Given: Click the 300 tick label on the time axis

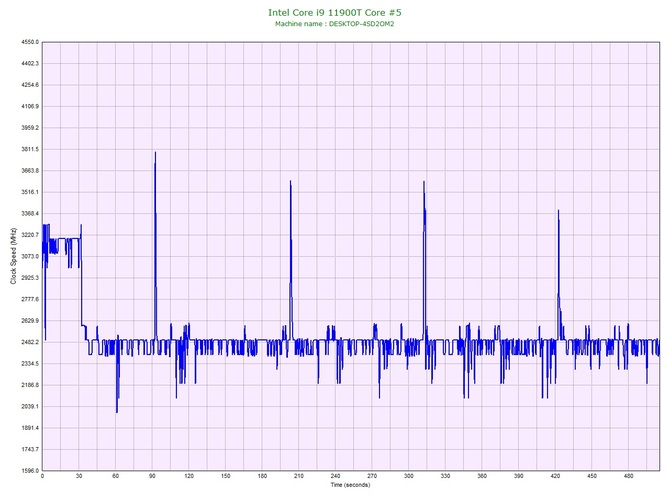Looking at the screenshot, I should tap(409, 476).
